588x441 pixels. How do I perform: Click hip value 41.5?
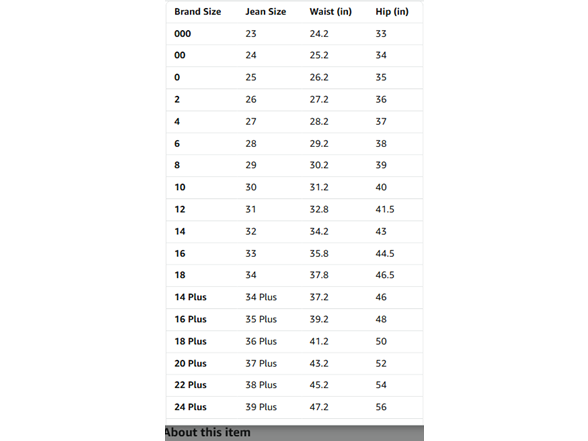tap(385, 209)
